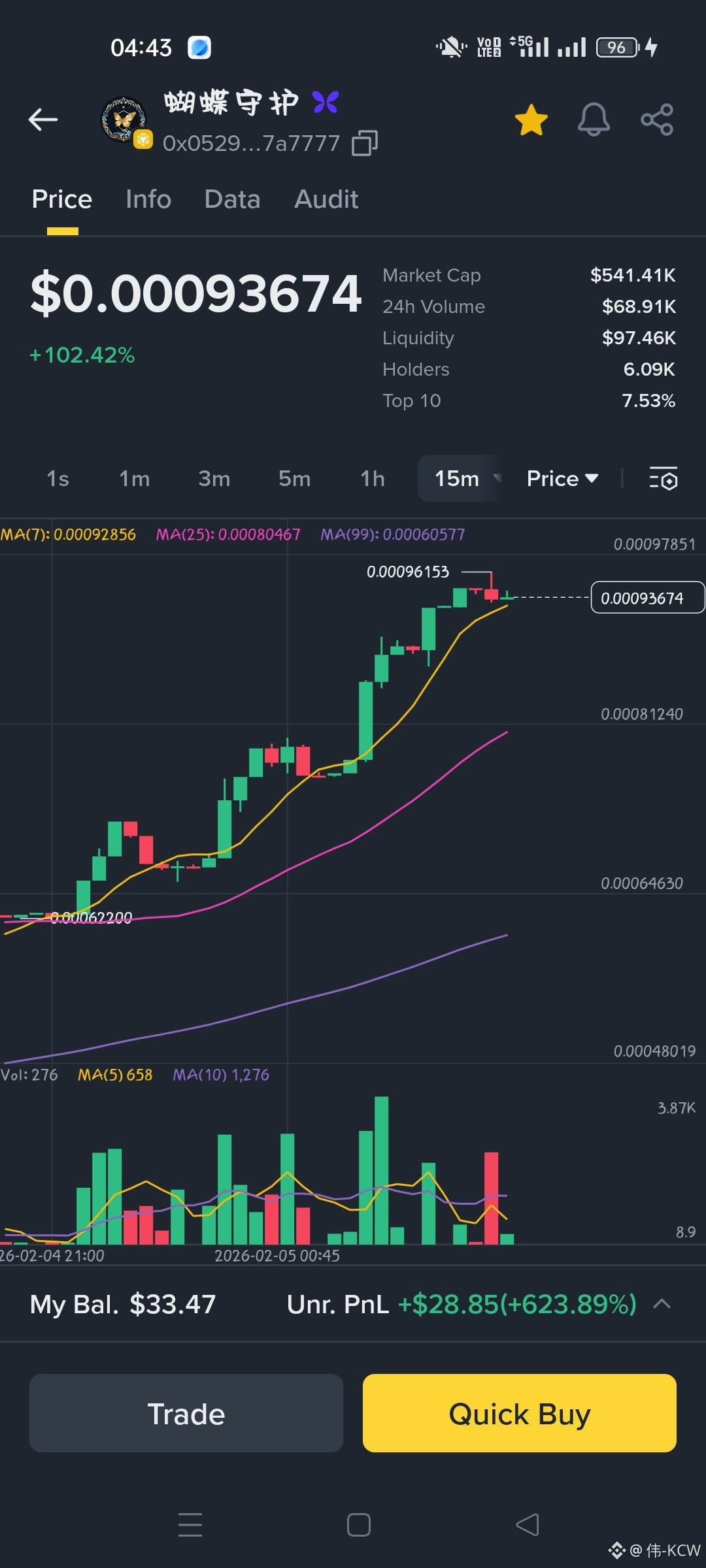
Task: Tap the Top 10 value 7.53%
Action: [648, 400]
